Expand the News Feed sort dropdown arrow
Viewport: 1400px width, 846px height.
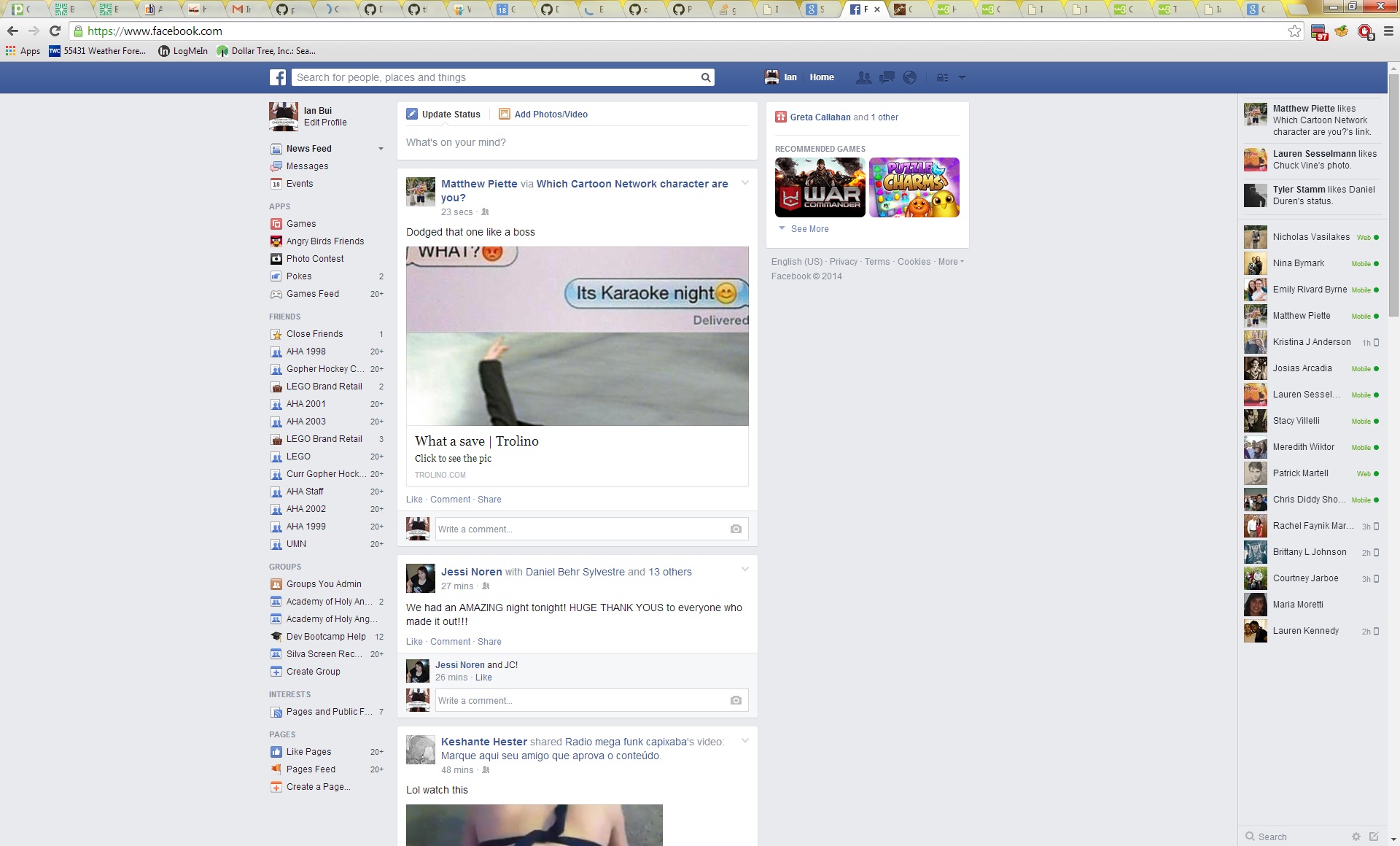381,149
